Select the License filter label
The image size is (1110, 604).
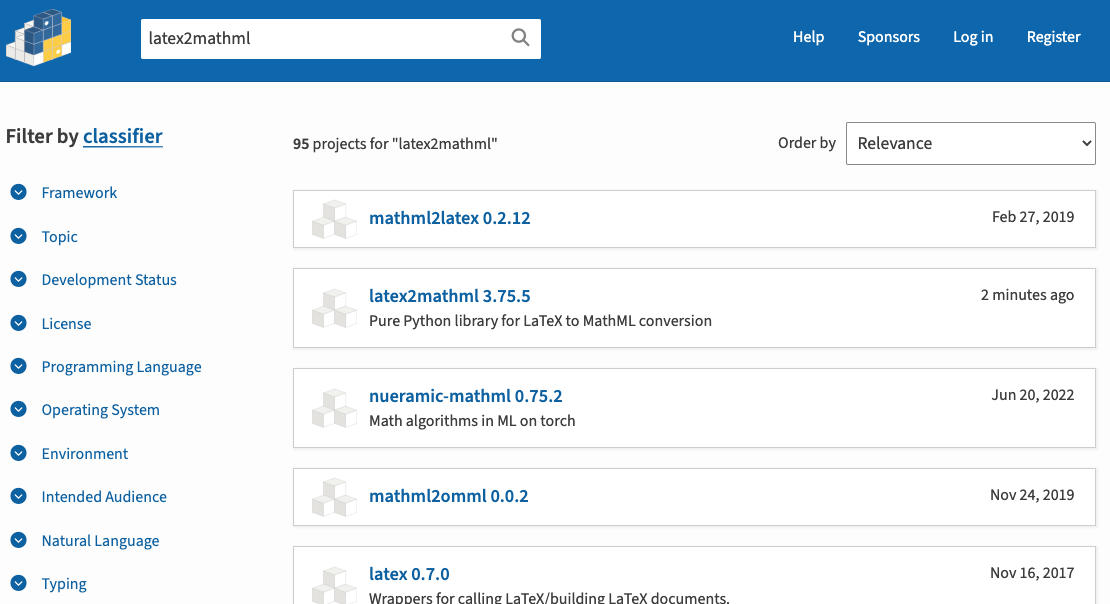coord(67,324)
